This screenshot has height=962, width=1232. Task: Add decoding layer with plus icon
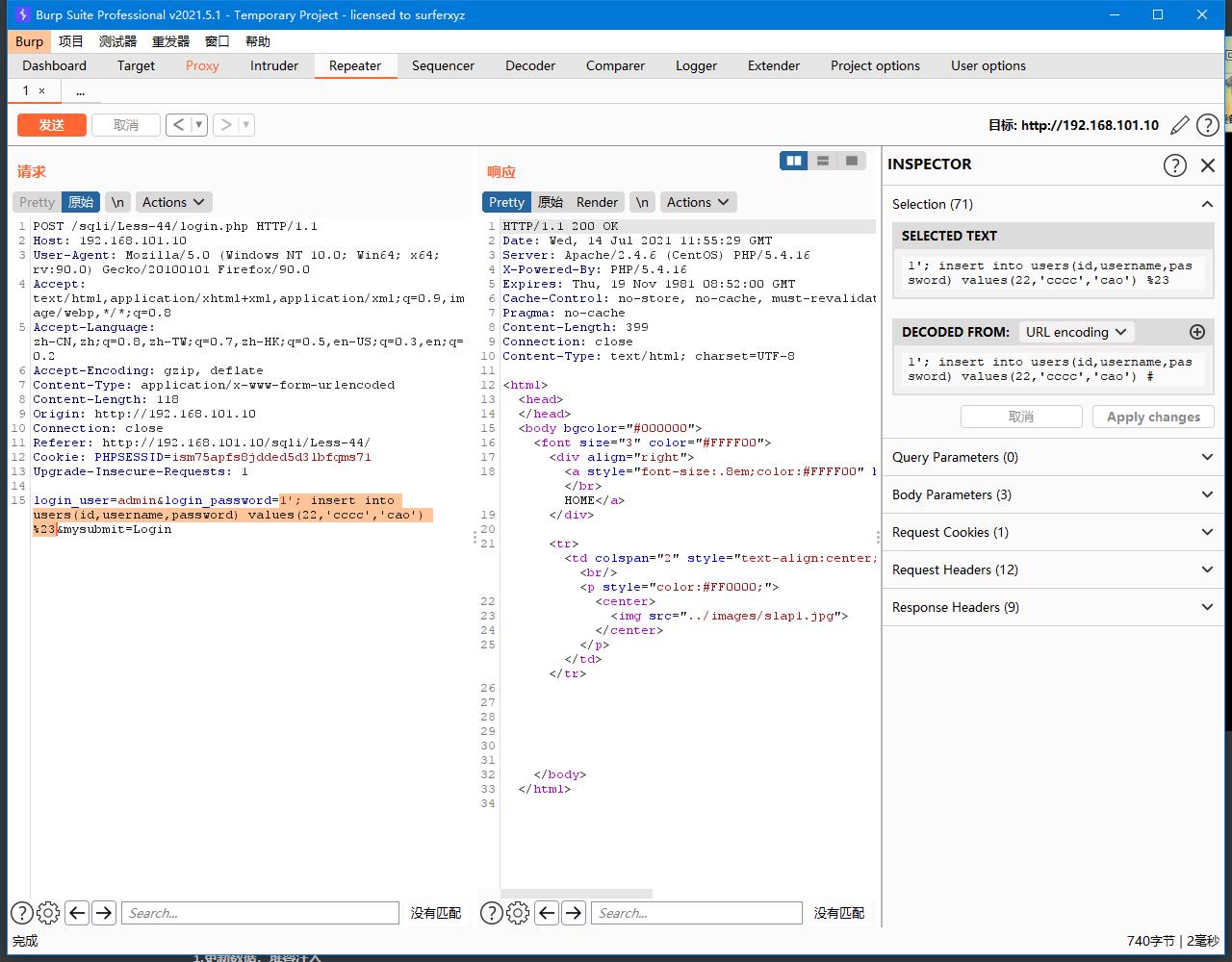coord(1197,332)
